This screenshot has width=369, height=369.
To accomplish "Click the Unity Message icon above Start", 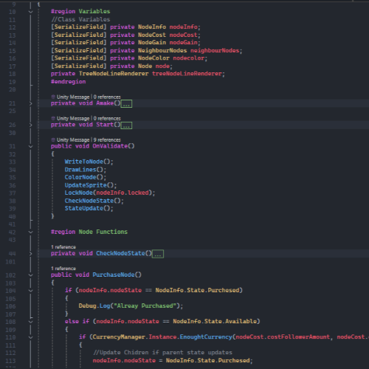I will (53, 118).
